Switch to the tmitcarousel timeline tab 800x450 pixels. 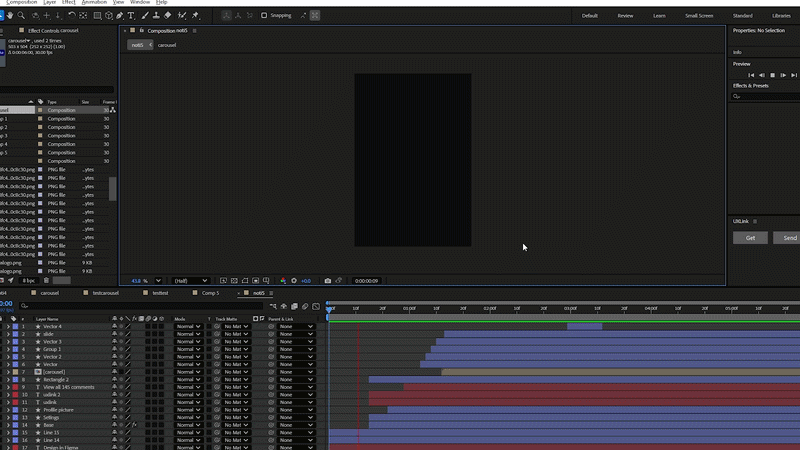[106, 293]
